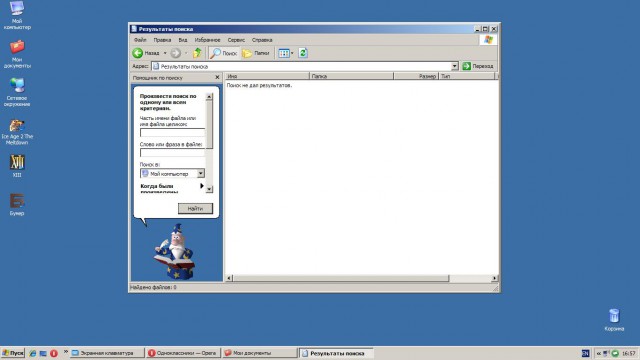Click the green sync arrows toolbar icon
The width and height of the screenshot is (640, 360).
point(303,53)
